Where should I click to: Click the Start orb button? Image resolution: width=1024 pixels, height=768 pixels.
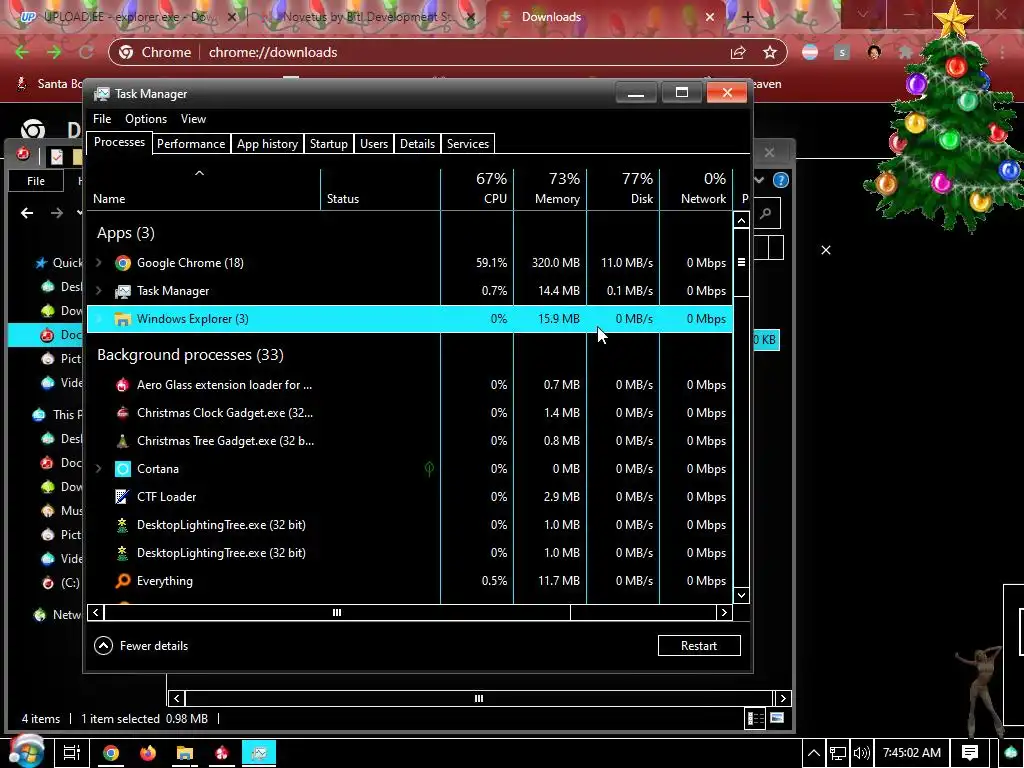[25, 751]
